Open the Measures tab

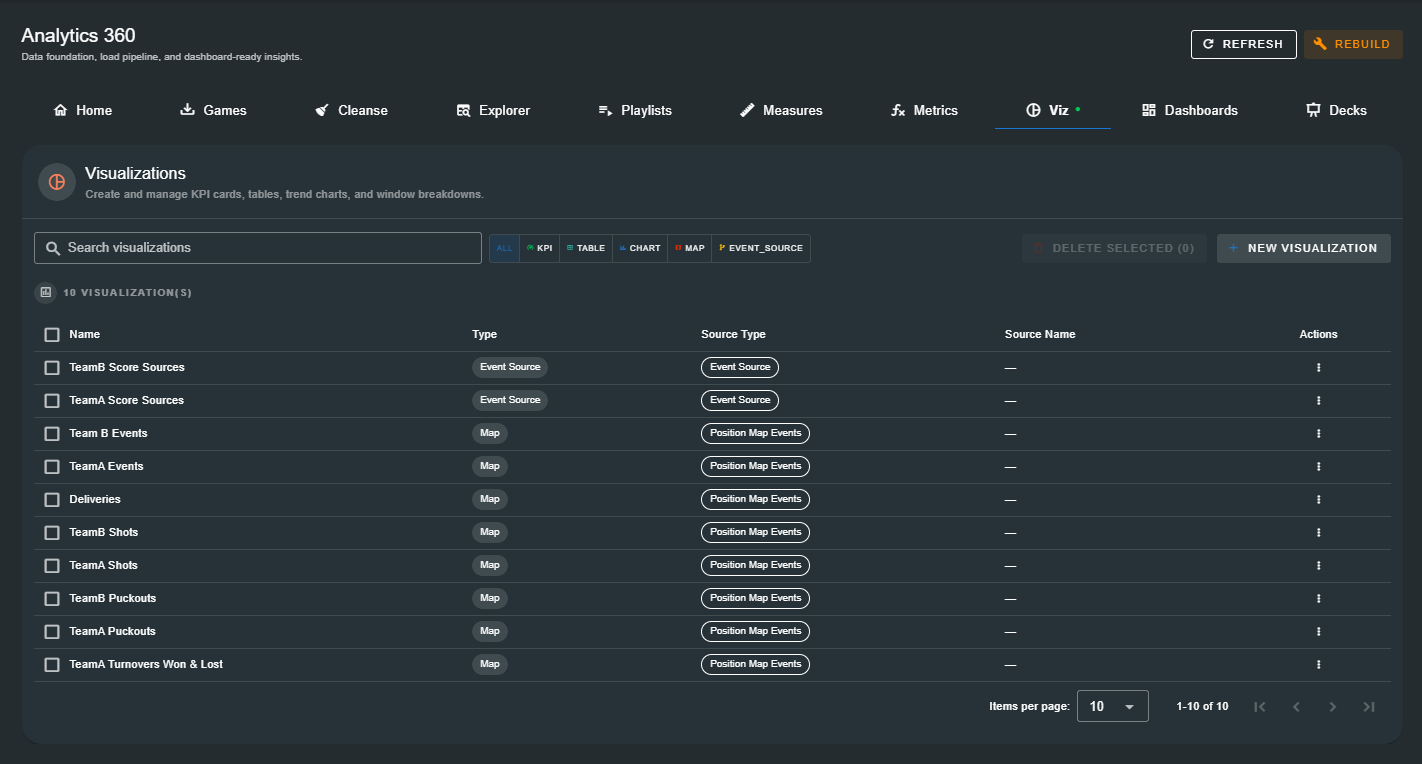(781, 110)
